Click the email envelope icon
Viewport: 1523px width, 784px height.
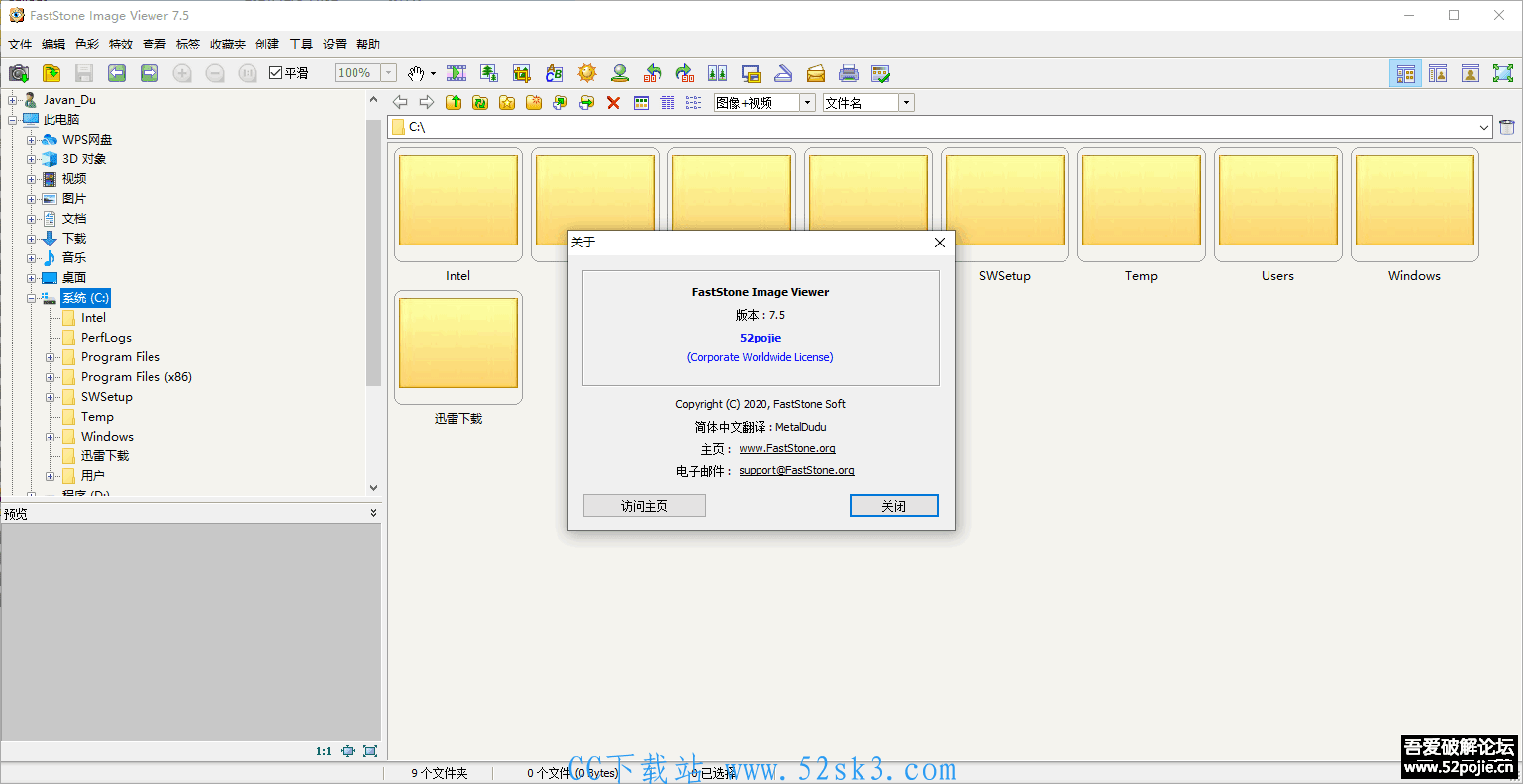click(816, 73)
